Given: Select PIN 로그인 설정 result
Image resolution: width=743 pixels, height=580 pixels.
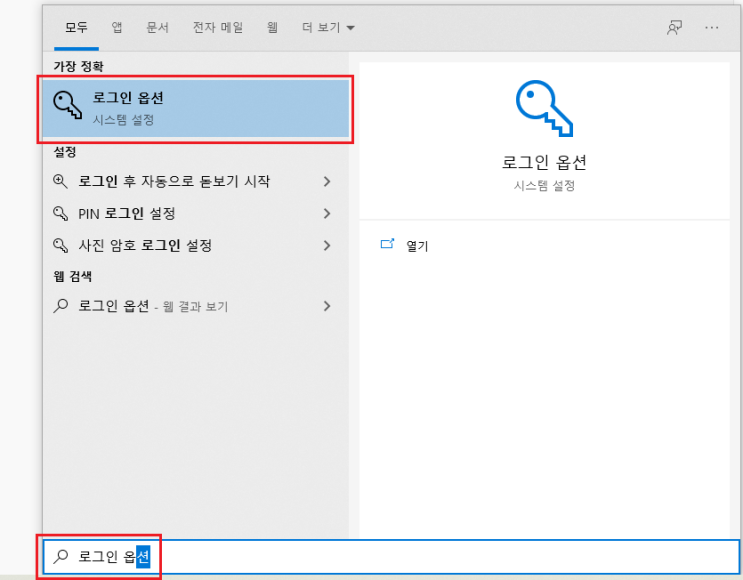Looking at the screenshot, I should point(196,214).
